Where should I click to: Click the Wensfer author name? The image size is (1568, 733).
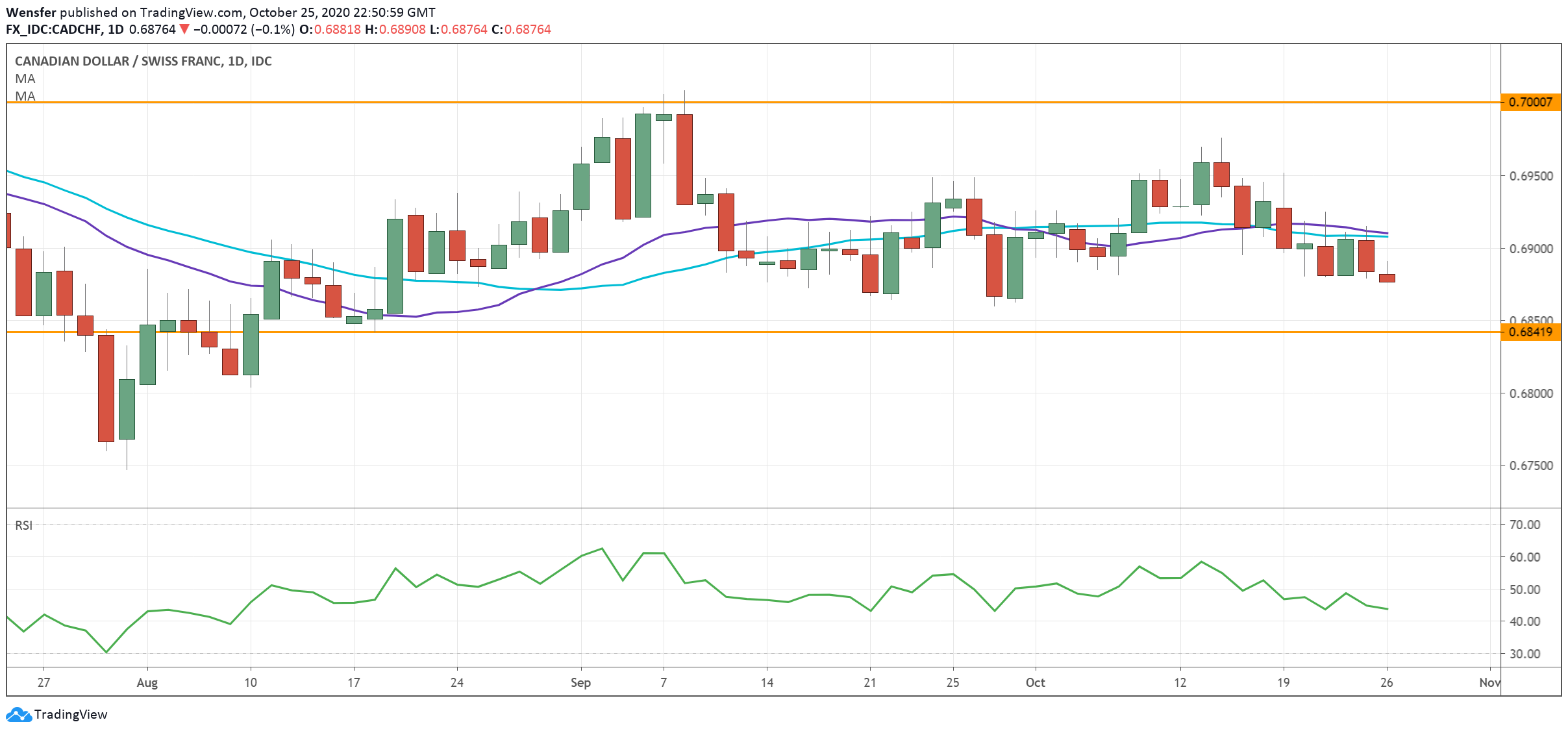(x=31, y=12)
